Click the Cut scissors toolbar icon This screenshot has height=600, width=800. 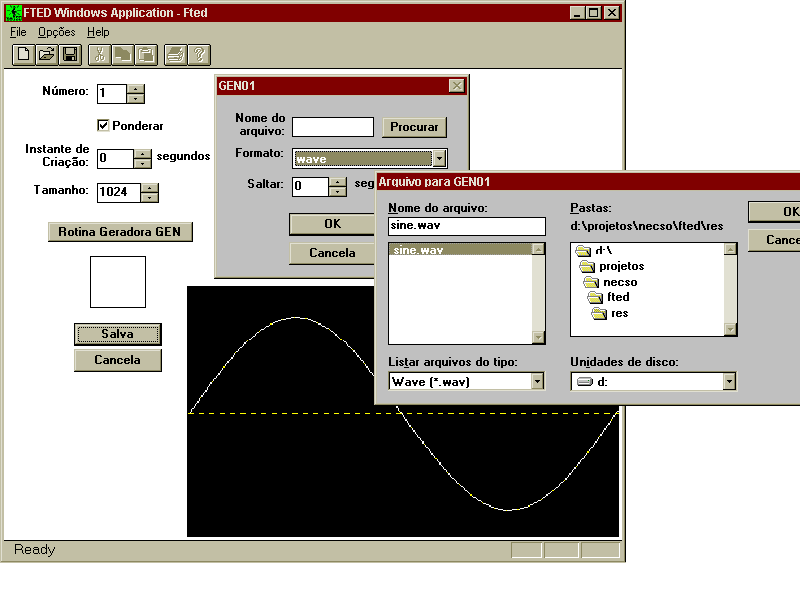tap(99, 54)
